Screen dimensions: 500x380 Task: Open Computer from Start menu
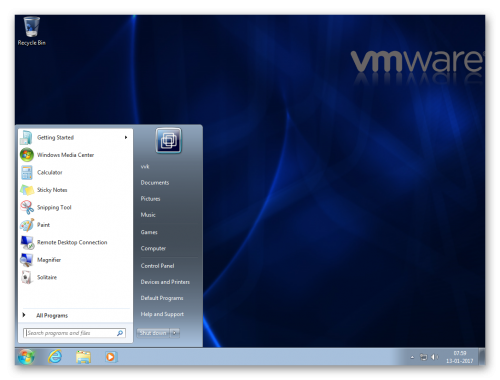point(153,248)
